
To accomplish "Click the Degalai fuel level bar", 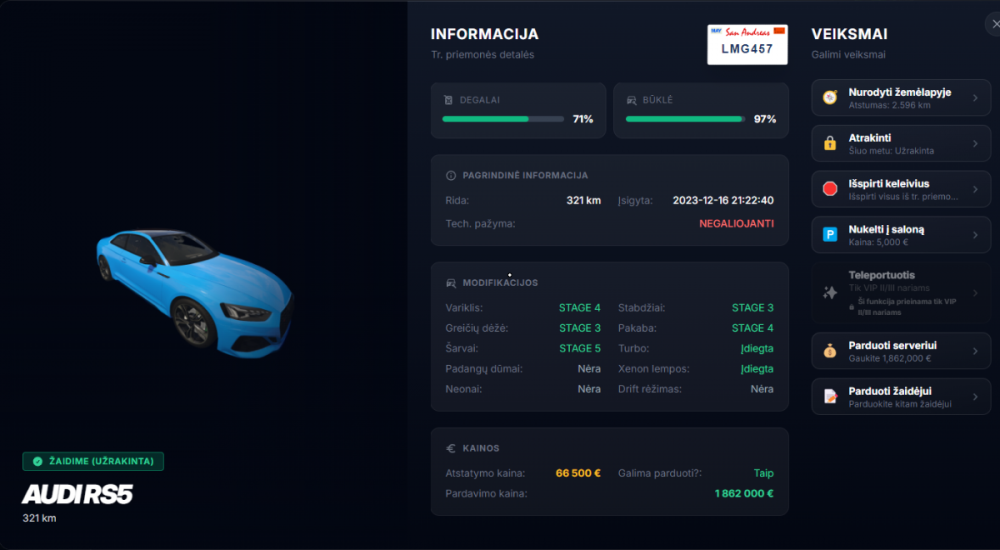I will [x=503, y=119].
